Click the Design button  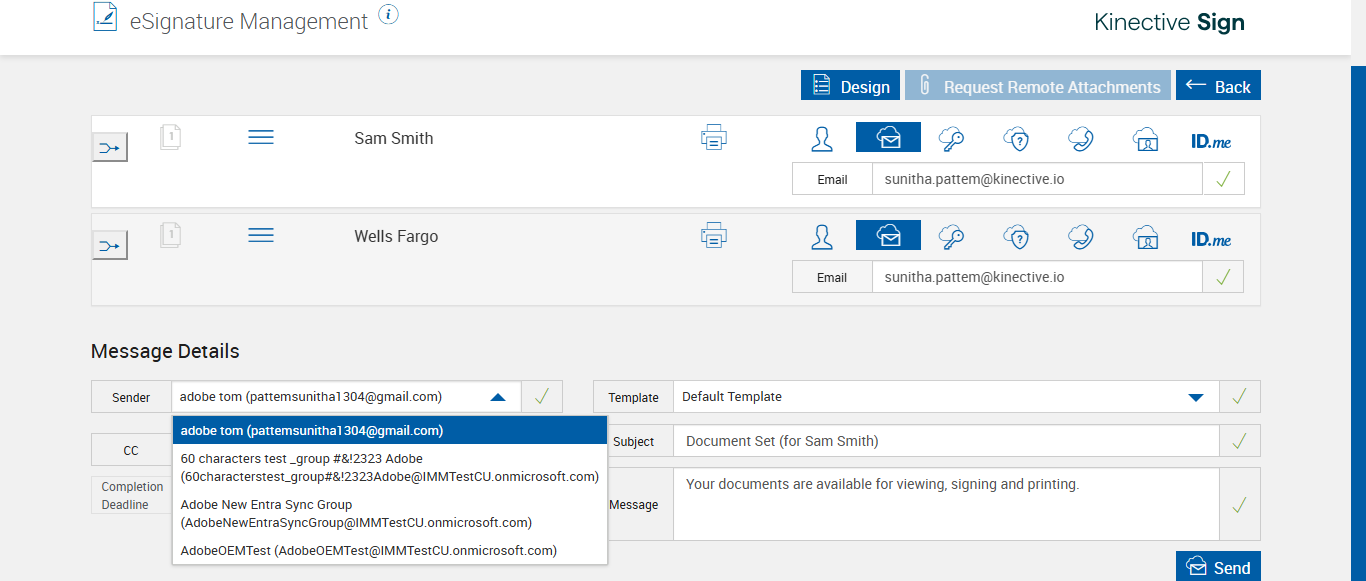[x=850, y=87]
